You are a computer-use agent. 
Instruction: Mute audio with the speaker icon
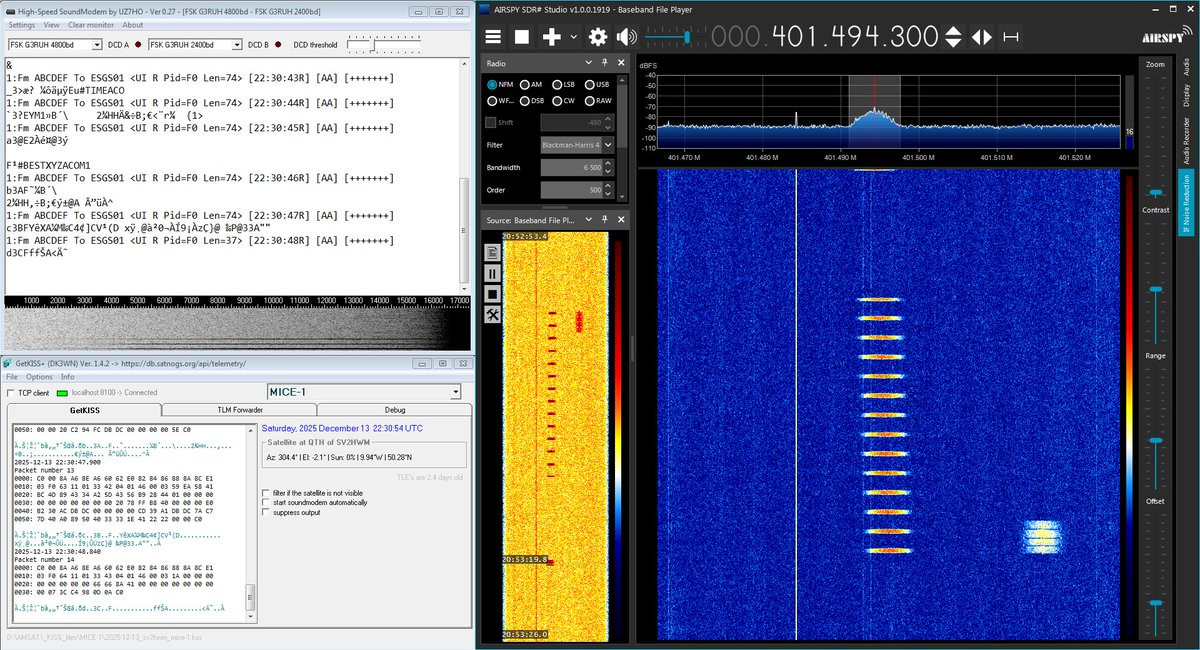point(627,37)
